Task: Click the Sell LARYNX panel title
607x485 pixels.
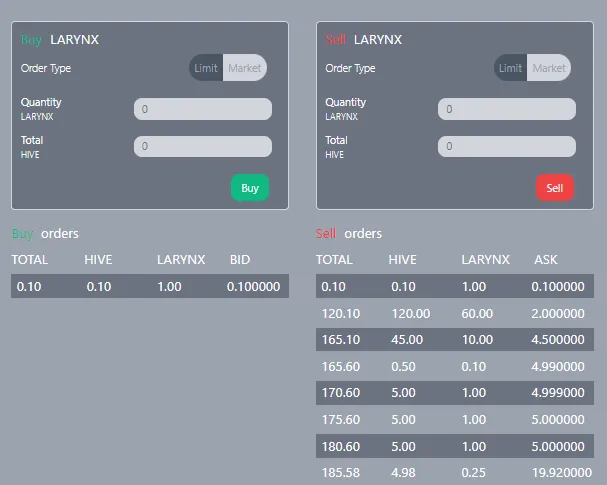Action: (x=364, y=39)
